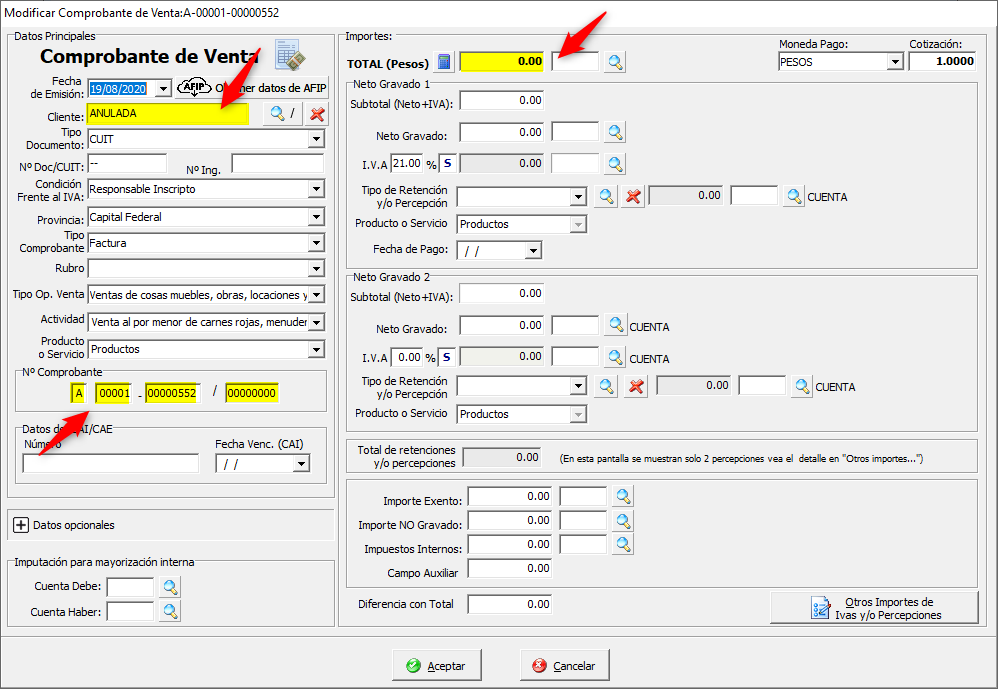Toggle the S button next to I.V.A 21.00%
998x689 pixels.
(x=447, y=163)
